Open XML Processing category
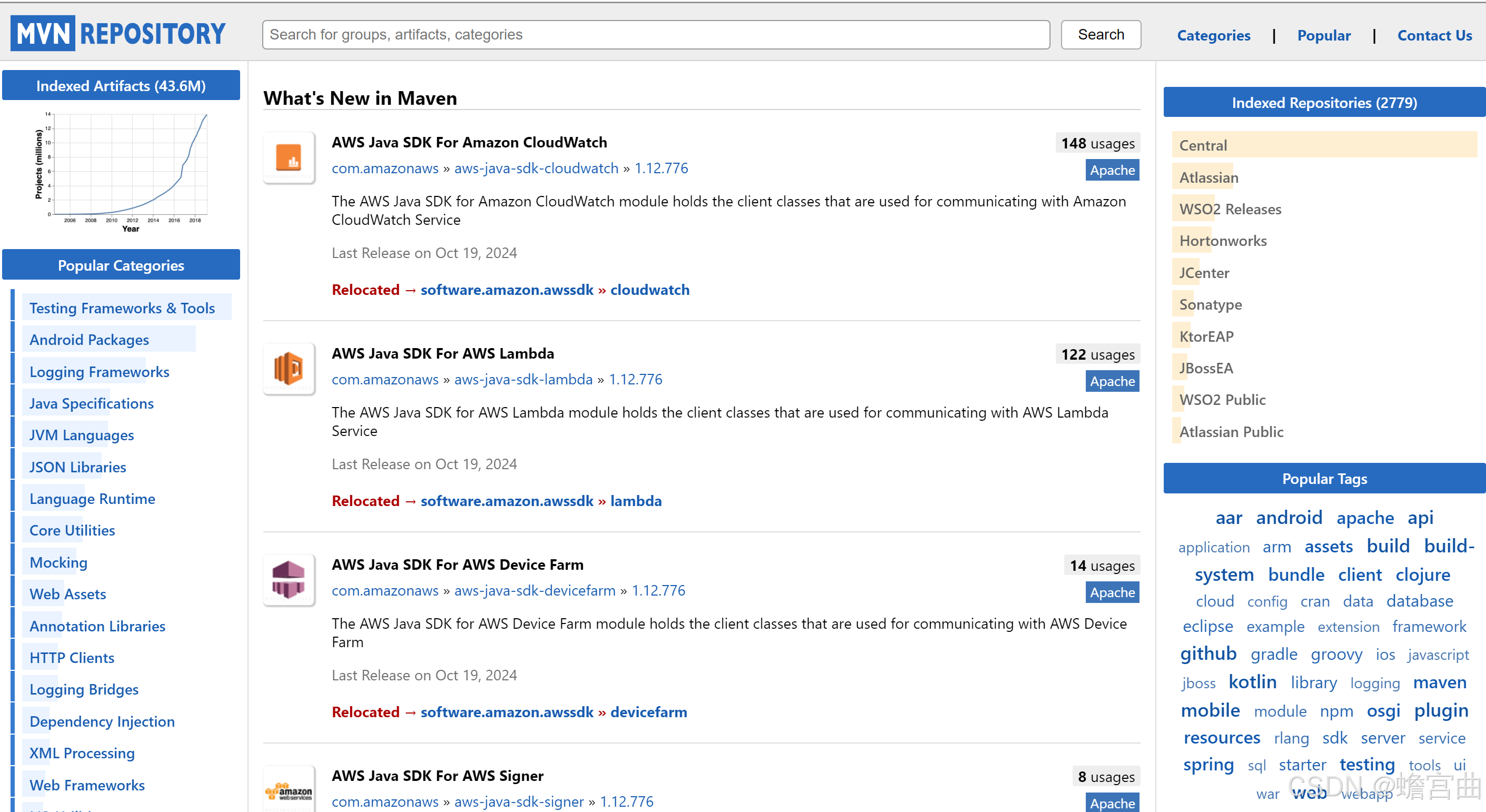Viewport: 1486px width, 812px height. coord(82,752)
